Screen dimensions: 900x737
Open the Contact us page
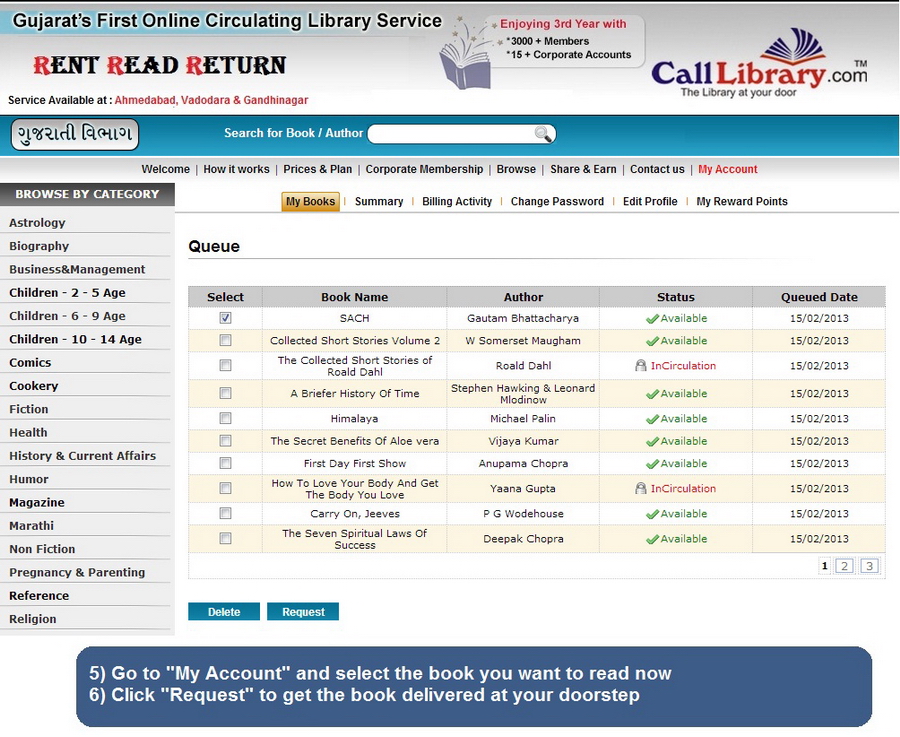pos(657,169)
